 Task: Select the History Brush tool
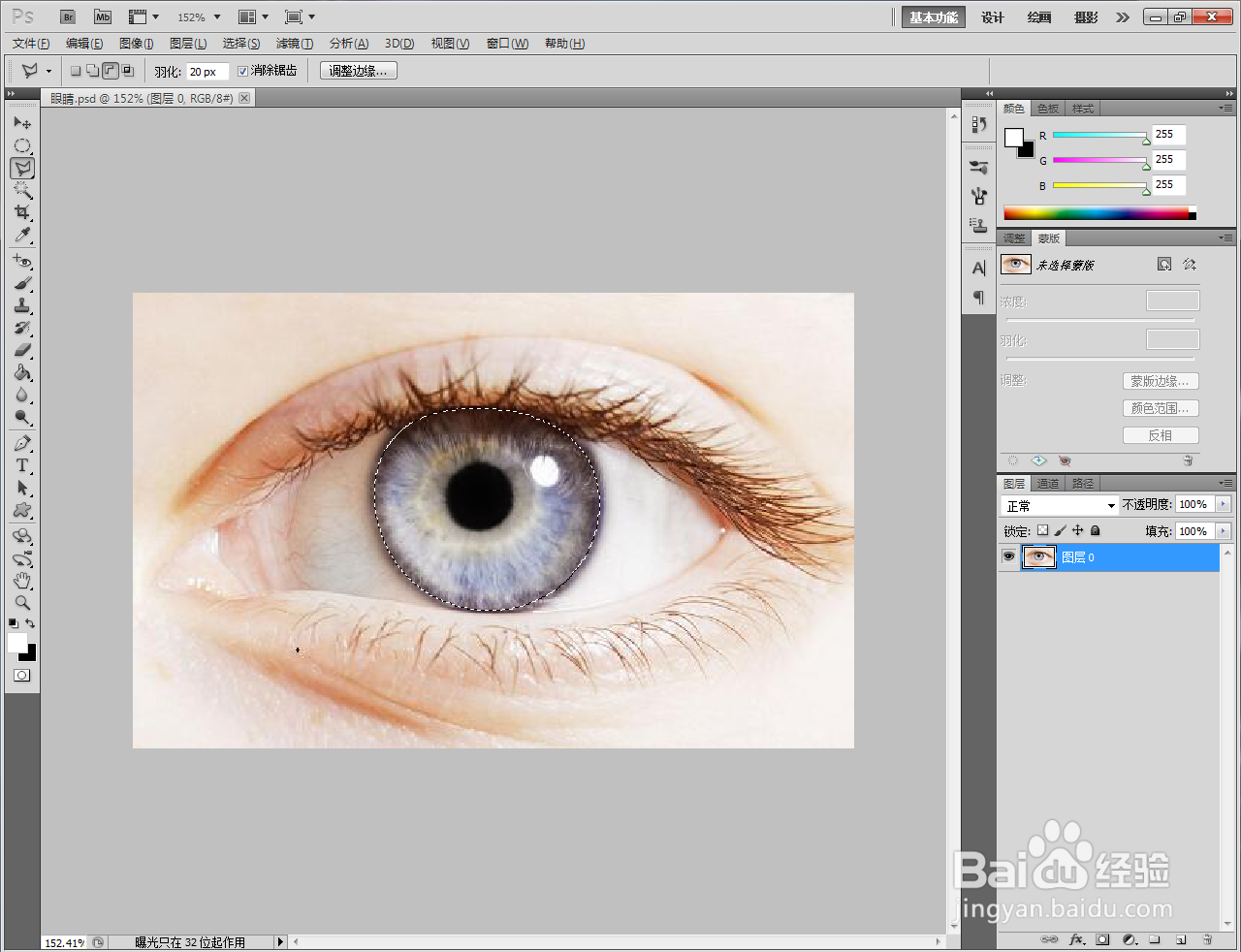[x=22, y=328]
